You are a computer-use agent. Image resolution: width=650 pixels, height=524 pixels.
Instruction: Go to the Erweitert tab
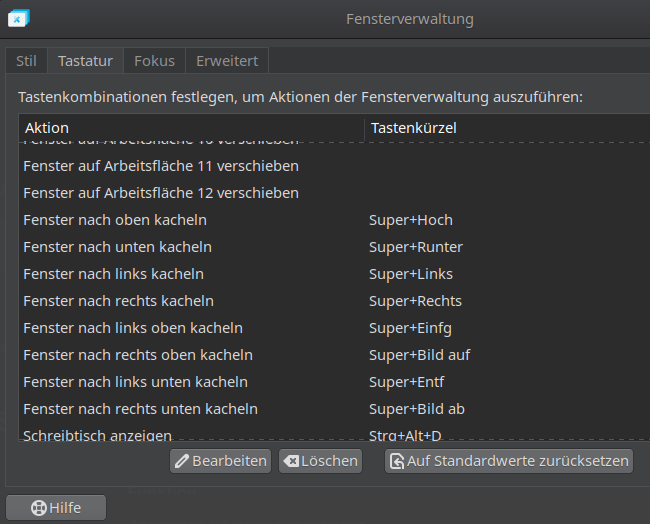(x=227, y=61)
